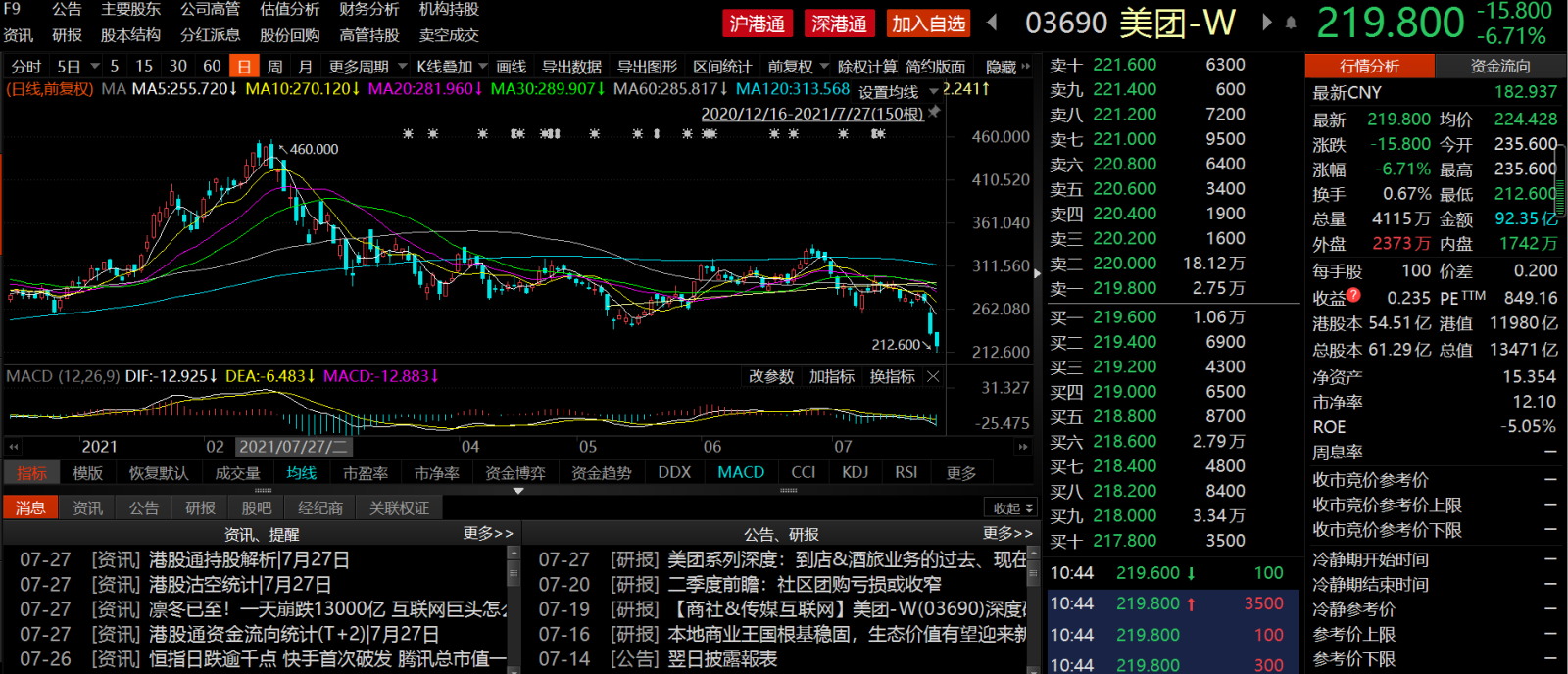Screen dimensions: 1568x674
Task: Select the 15-minute period
Action: tap(144, 67)
